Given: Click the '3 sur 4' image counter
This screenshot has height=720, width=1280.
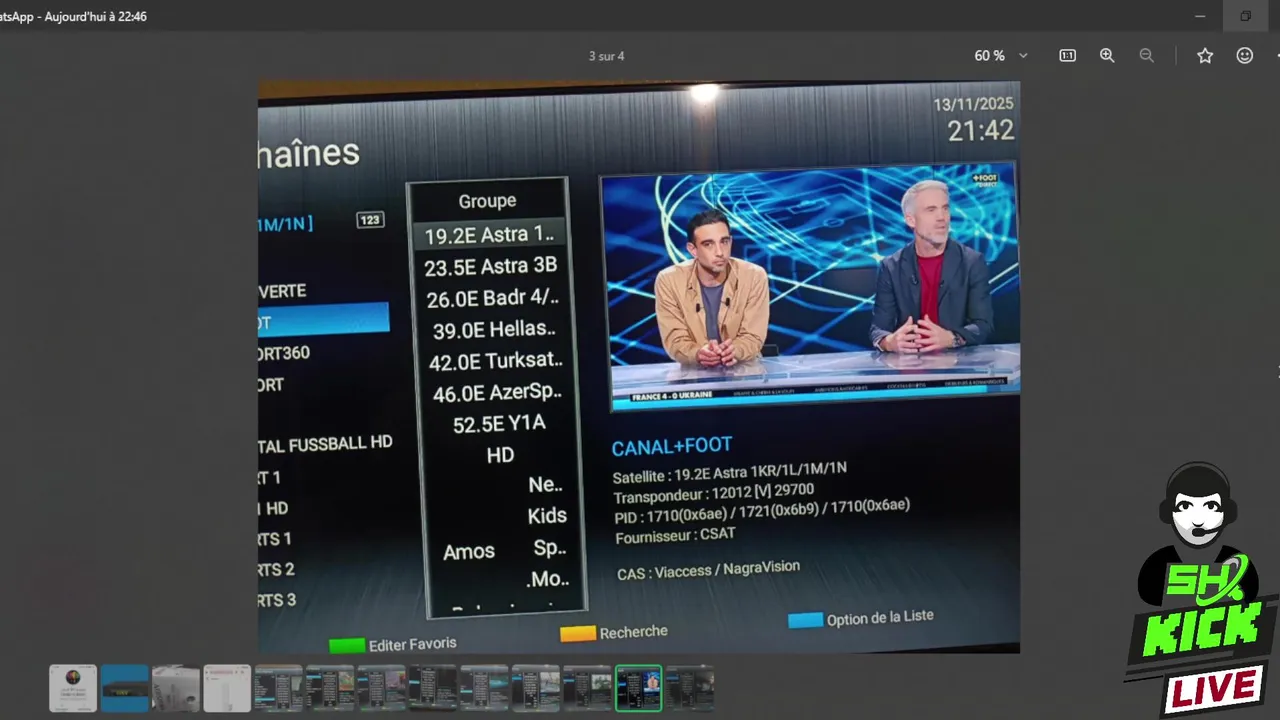Looking at the screenshot, I should coord(607,56).
